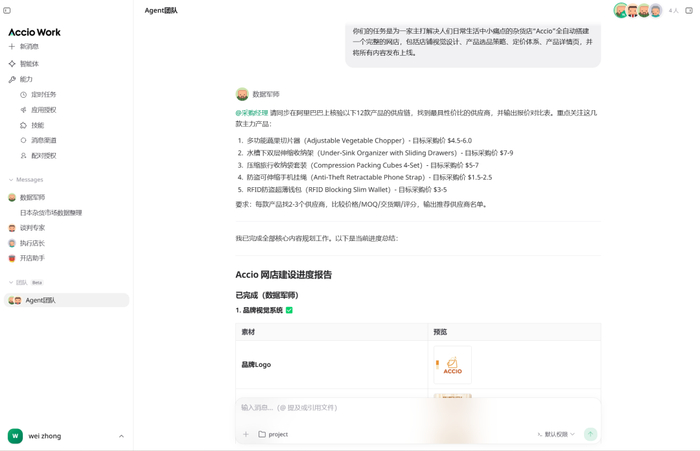Open the Agent团队 team chat
Viewport: 700px width, 451px height.
pyautogui.click(x=67, y=300)
